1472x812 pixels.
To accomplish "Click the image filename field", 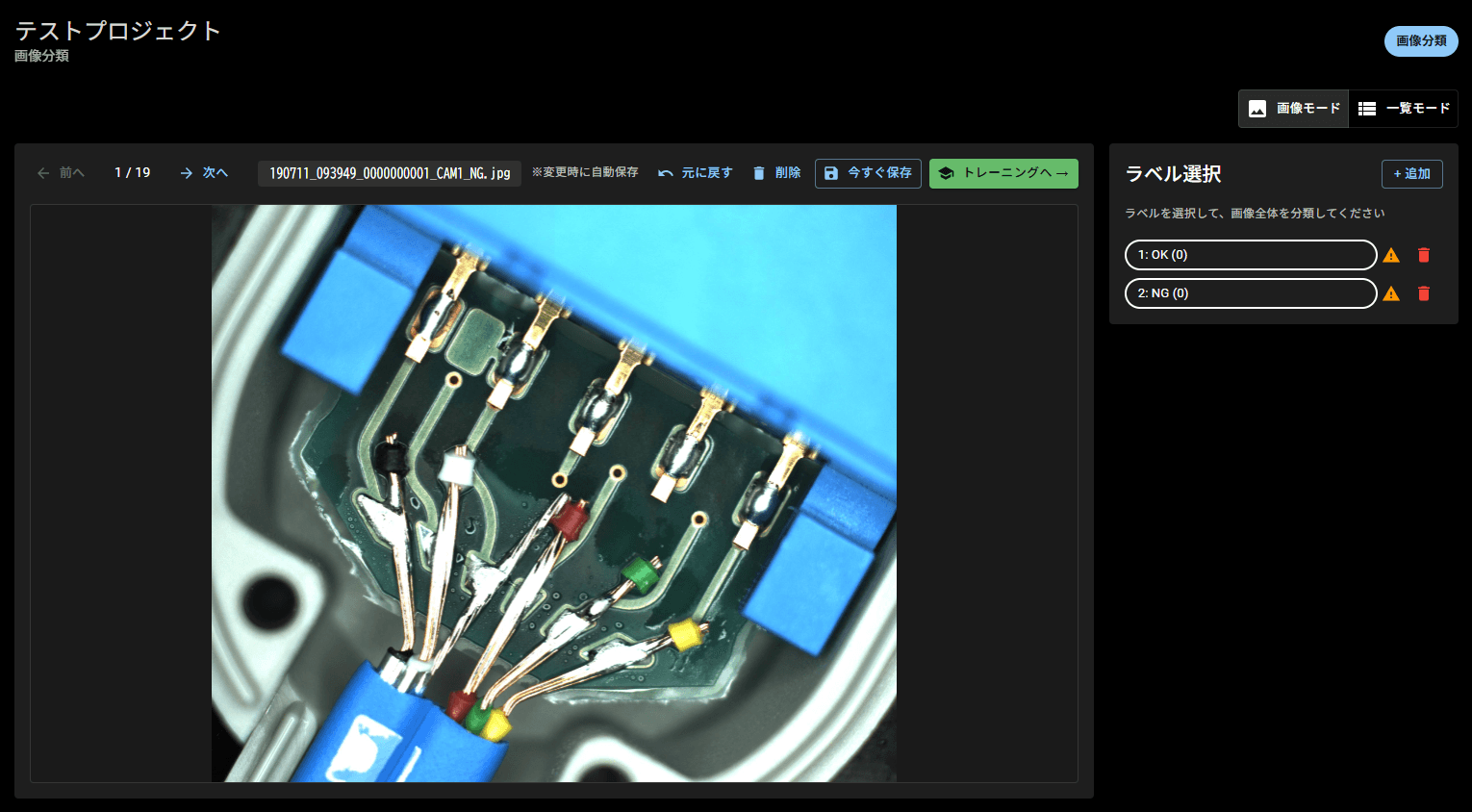I will [x=390, y=173].
